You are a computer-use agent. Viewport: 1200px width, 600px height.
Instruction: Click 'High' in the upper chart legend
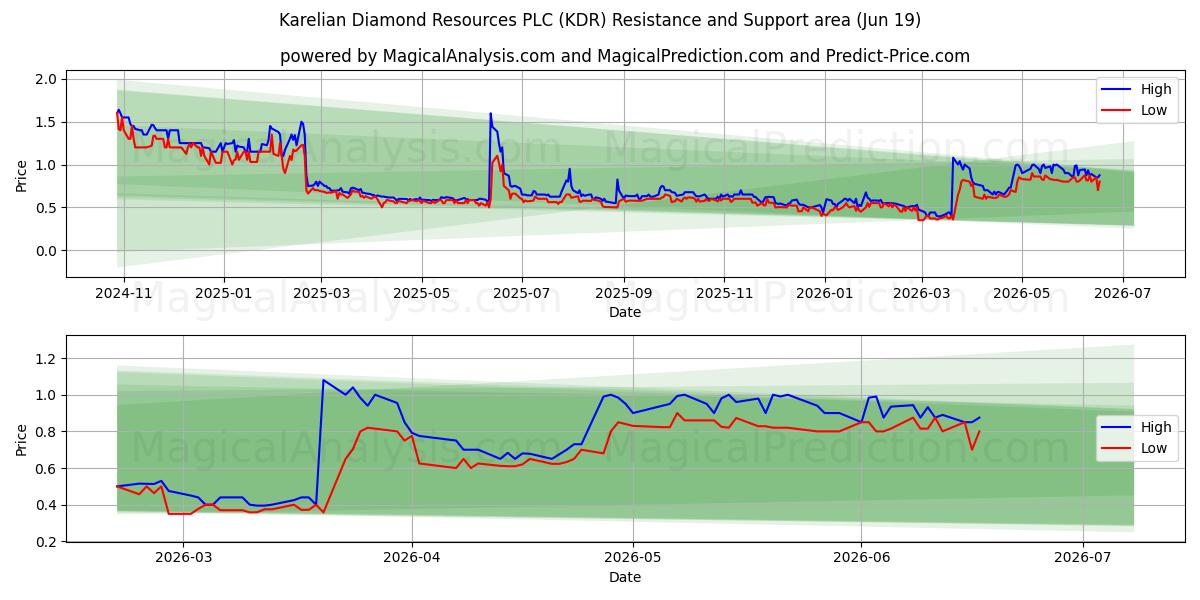pyautogui.click(x=1156, y=89)
